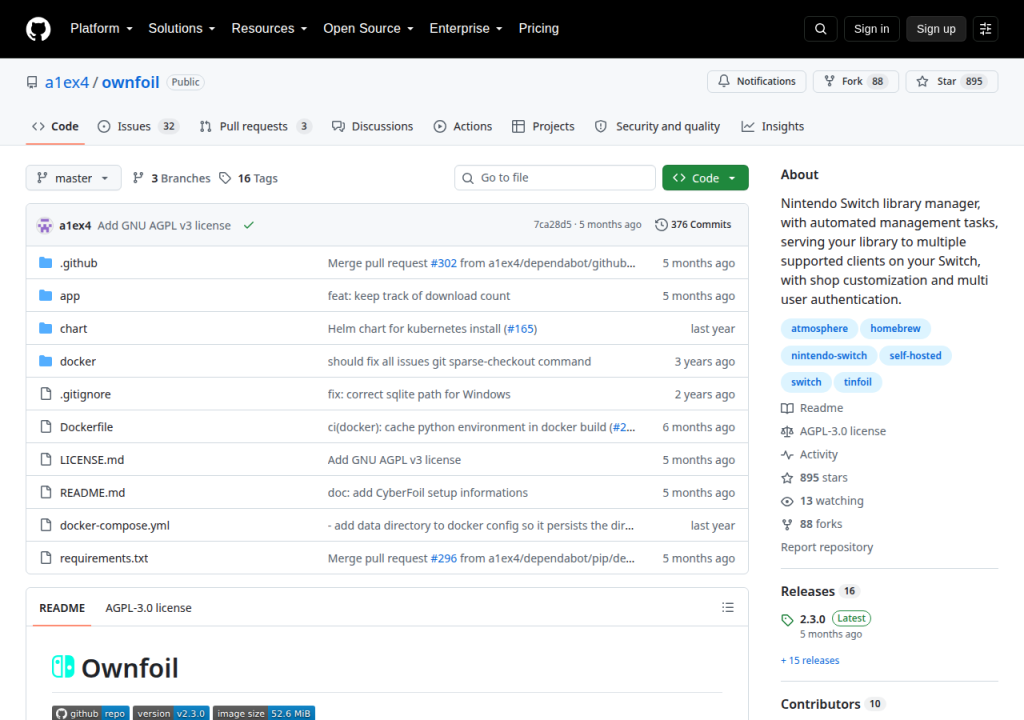
Task: Click the tinfoil topic tag
Action: (x=857, y=382)
